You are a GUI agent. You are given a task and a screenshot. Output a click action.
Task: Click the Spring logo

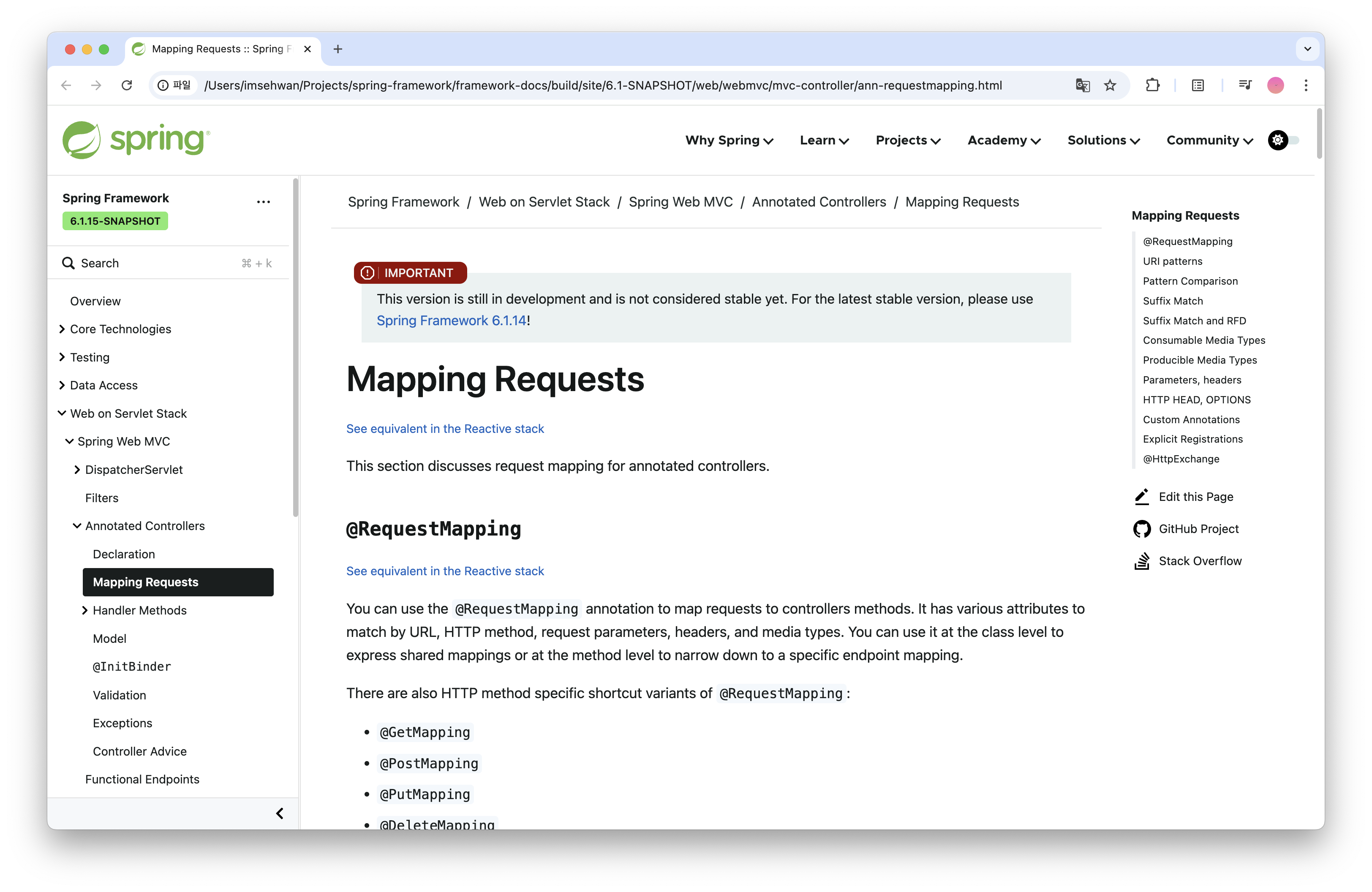tap(136, 140)
